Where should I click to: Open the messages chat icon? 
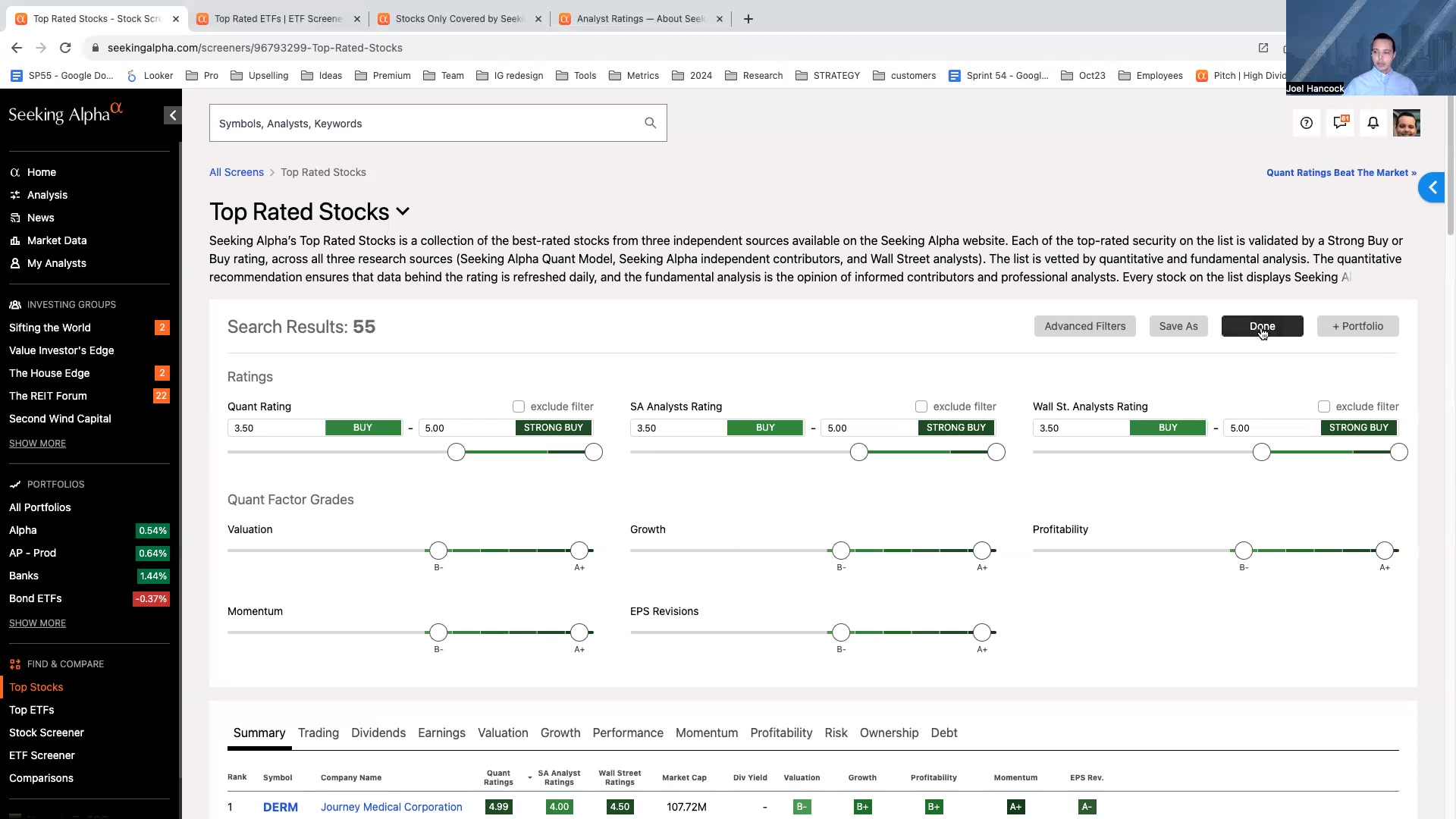pos(1340,123)
